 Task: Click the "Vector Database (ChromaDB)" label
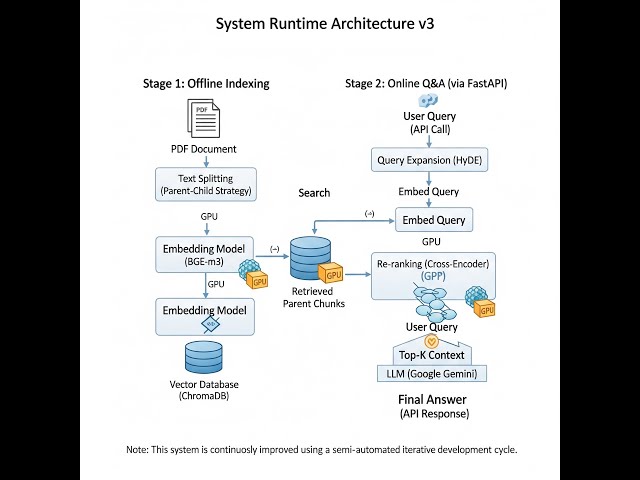204,390
